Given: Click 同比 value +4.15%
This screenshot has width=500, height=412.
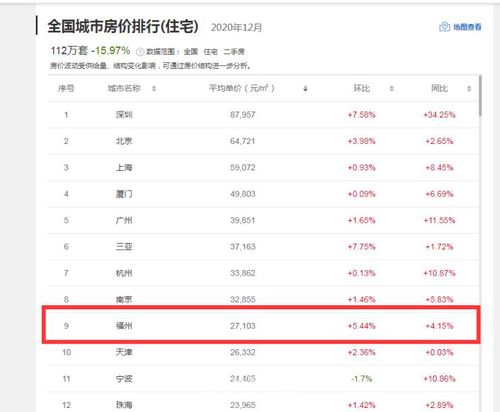Looking at the screenshot, I should [439, 326].
